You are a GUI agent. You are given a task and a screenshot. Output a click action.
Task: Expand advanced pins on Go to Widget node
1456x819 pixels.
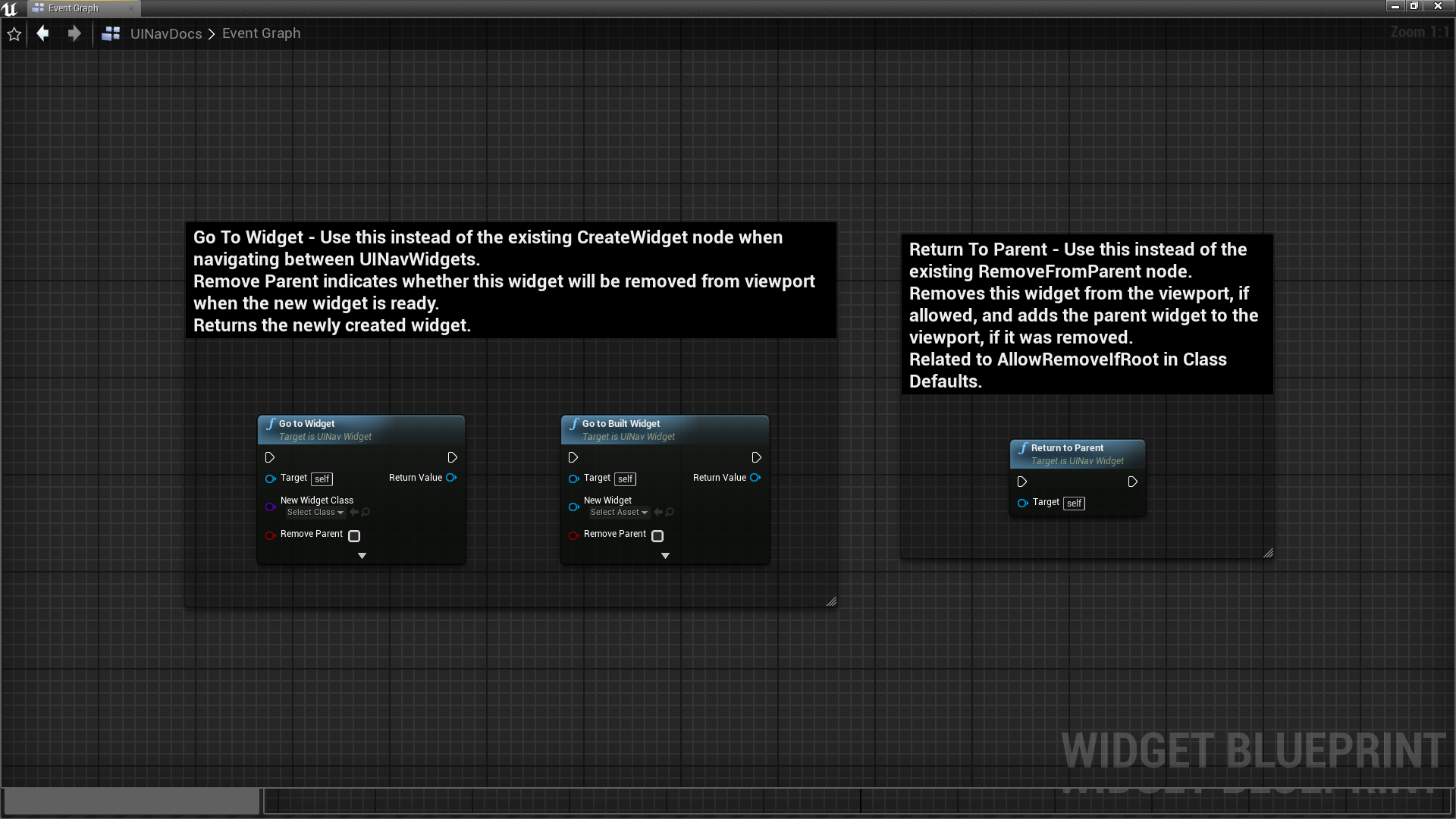pyautogui.click(x=362, y=556)
